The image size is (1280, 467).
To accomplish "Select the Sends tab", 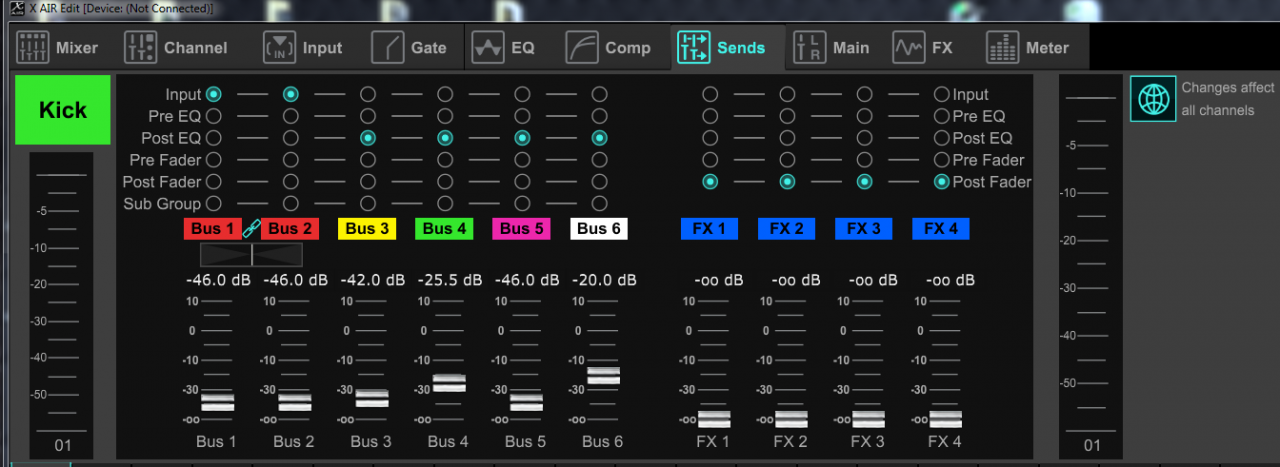I will [x=721, y=47].
